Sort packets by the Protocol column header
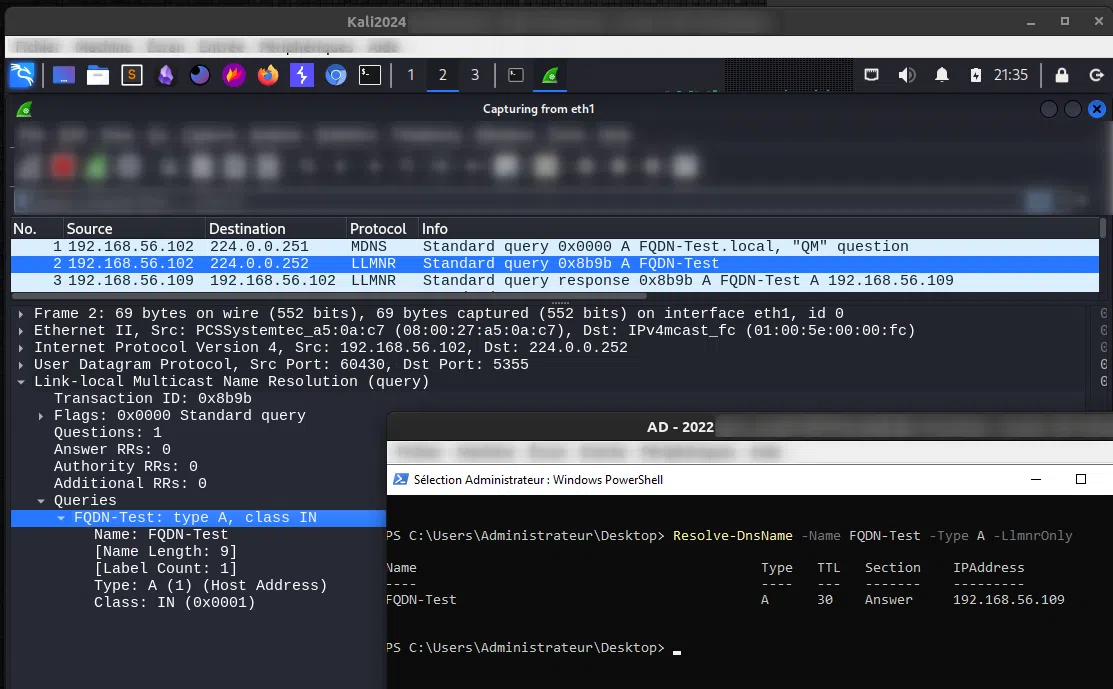Image resolution: width=1113 pixels, height=689 pixels. click(378, 229)
